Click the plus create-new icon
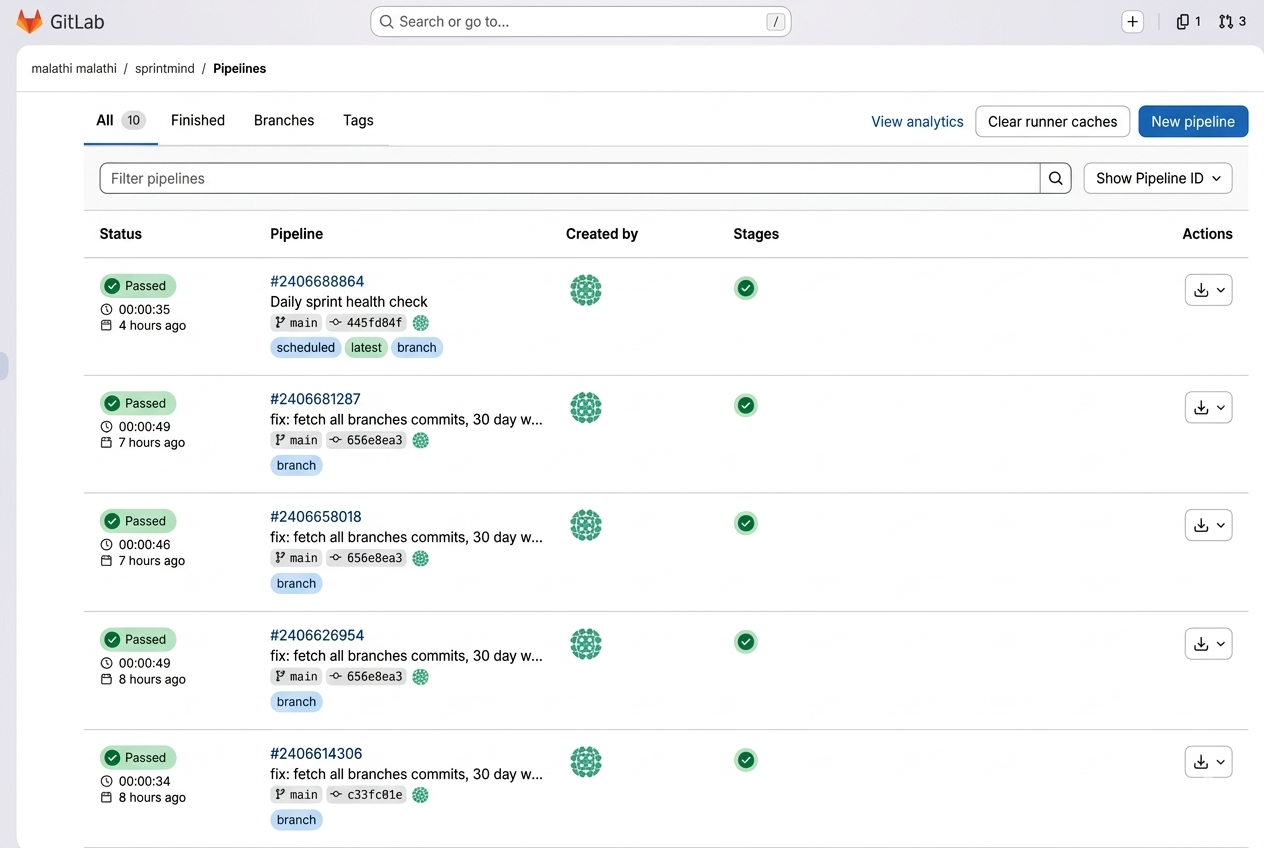Screen dimensions: 1264x848 coord(1132,22)
